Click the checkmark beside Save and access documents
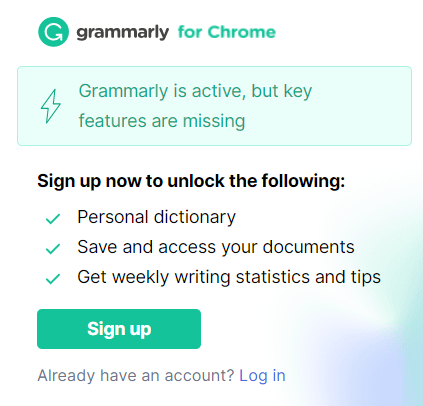Viewport: 423px width, 406px height. (x=53, y=249)
